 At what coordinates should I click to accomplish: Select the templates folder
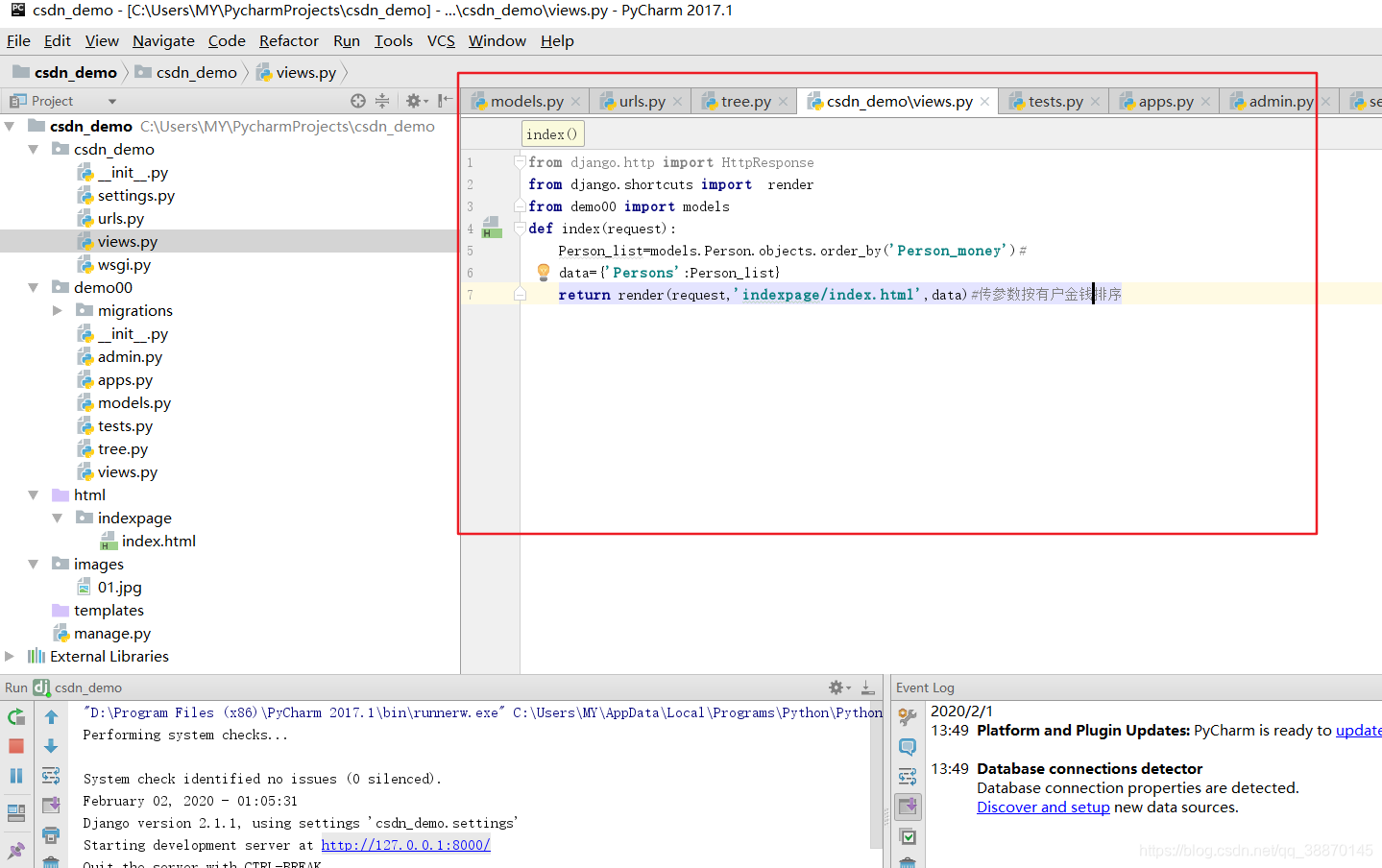click(x=109, y=610)
